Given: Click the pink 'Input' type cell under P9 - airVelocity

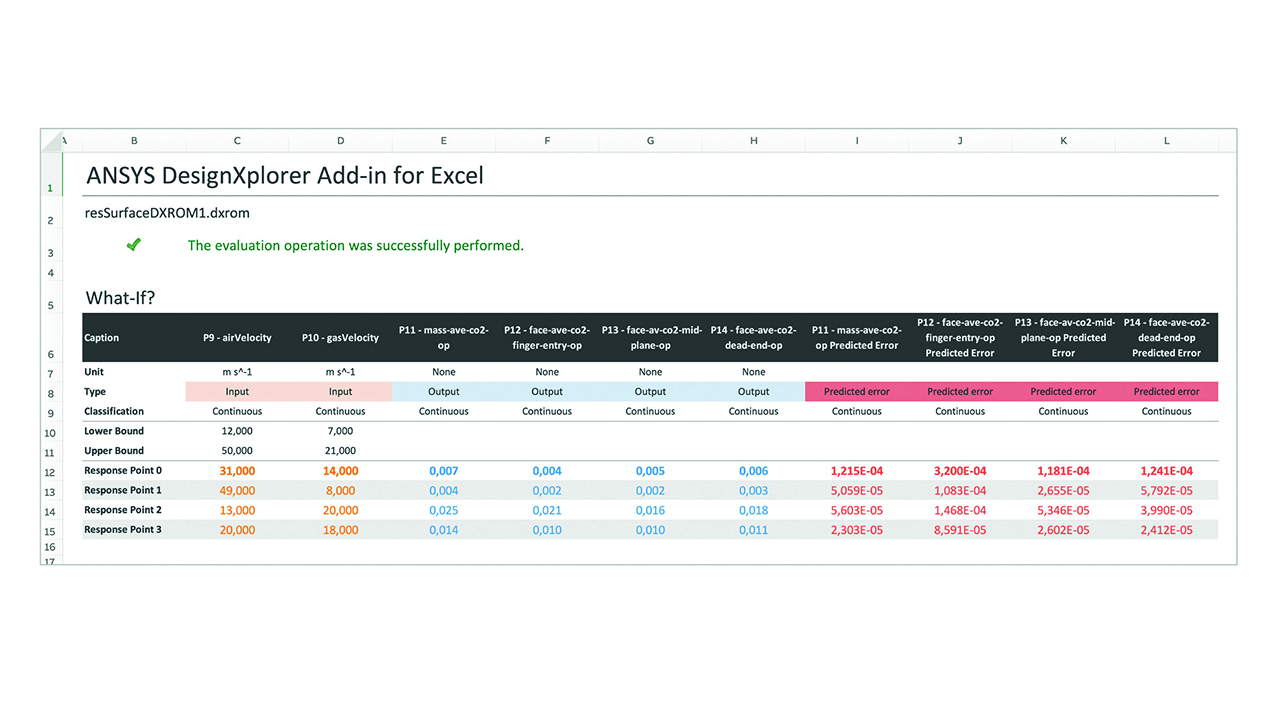Looking at the screenshot, I should click(237, 392).
